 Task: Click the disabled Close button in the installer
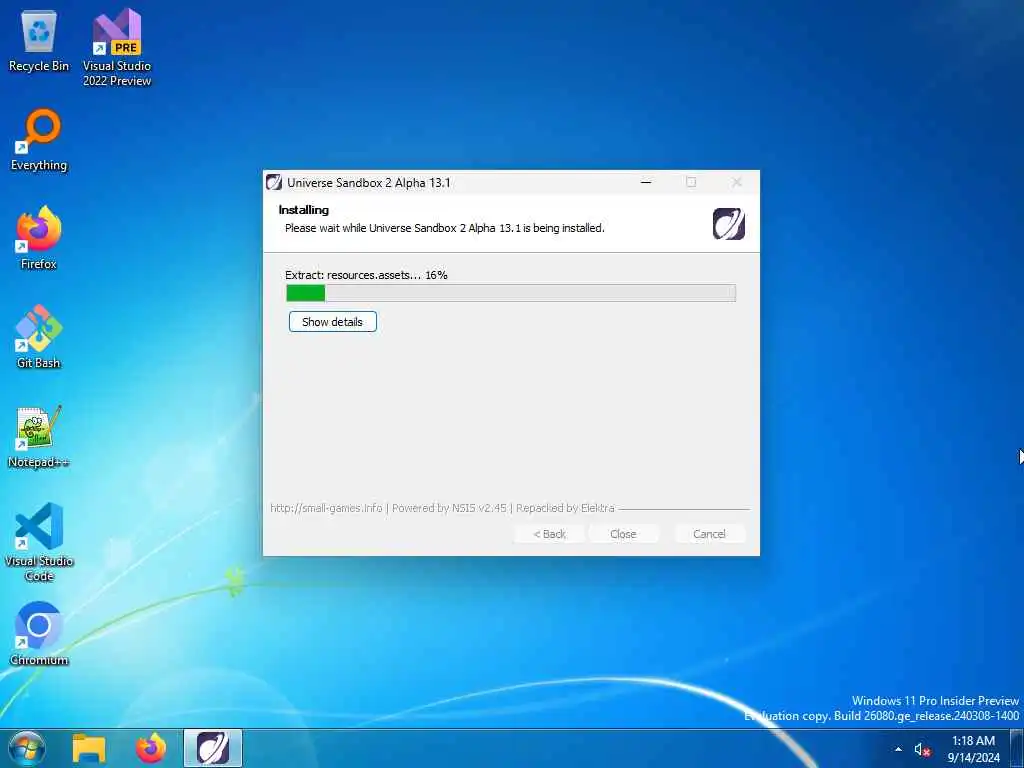tap(623, 534)
